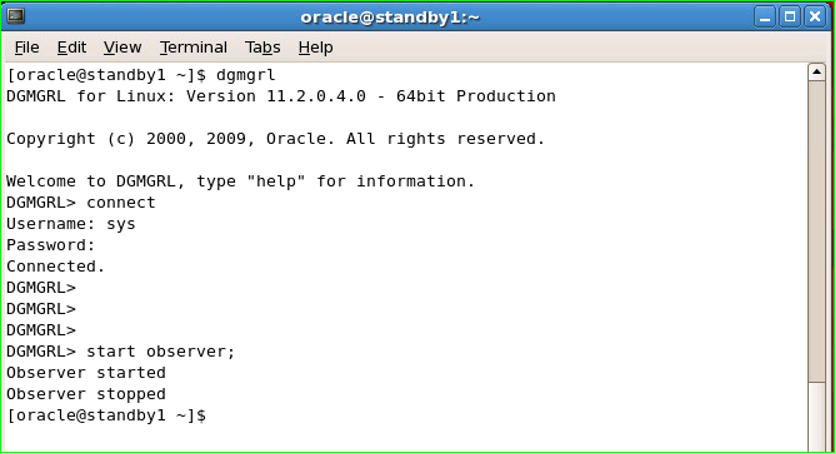836x454 pixels.
Task: Click the window title oracle@standby1:~
Action: pos(390,17)
